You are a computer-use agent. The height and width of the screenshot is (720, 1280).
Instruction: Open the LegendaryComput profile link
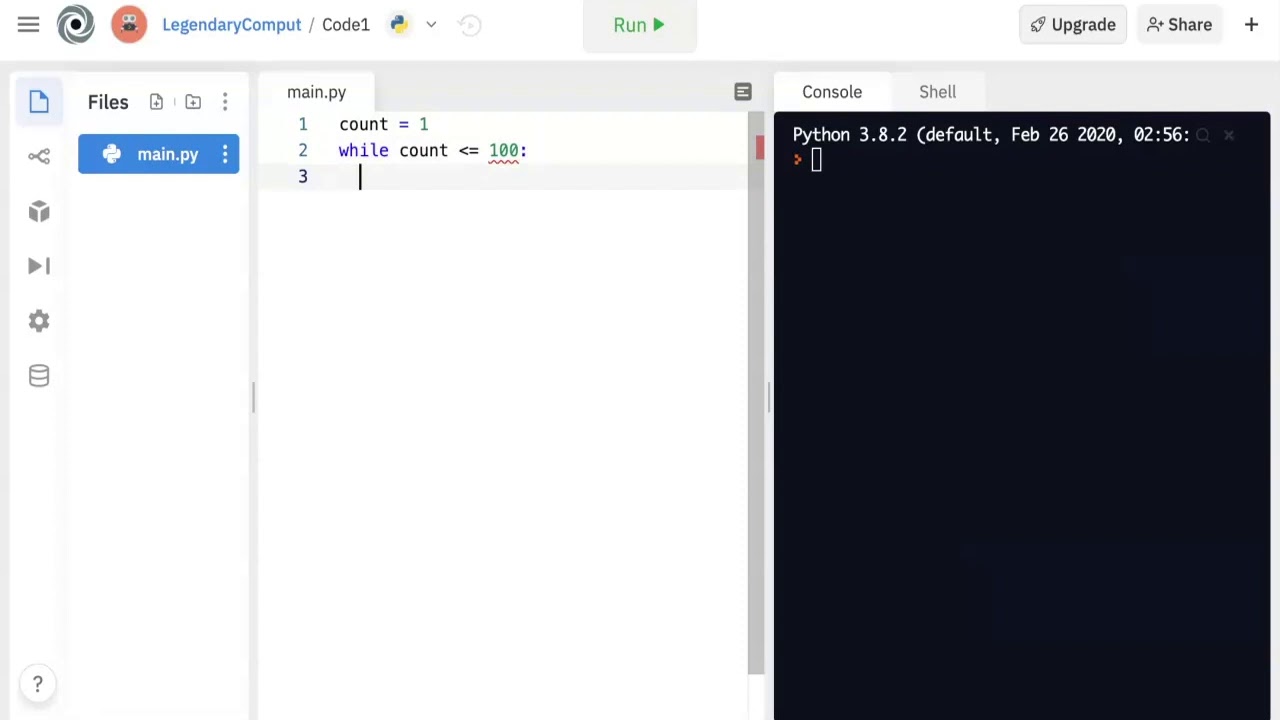[x=231, y=25]
